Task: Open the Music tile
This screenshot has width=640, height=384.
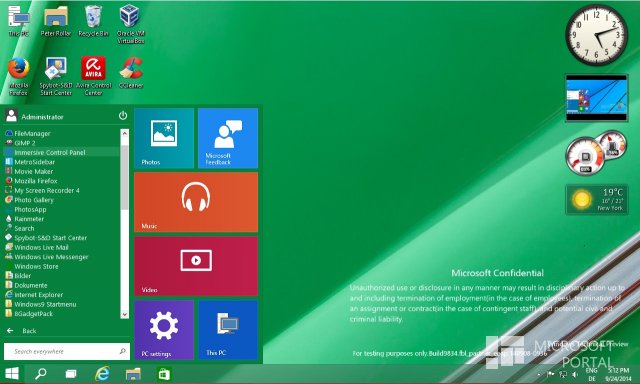Action: [x=196, y=202]
